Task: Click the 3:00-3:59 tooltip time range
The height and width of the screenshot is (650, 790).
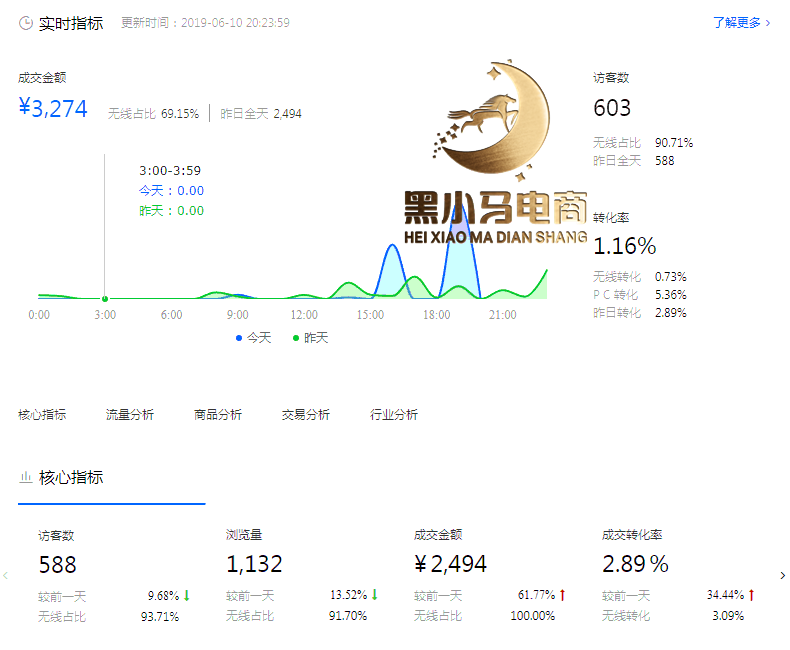Action: click(x=170, y=170)
